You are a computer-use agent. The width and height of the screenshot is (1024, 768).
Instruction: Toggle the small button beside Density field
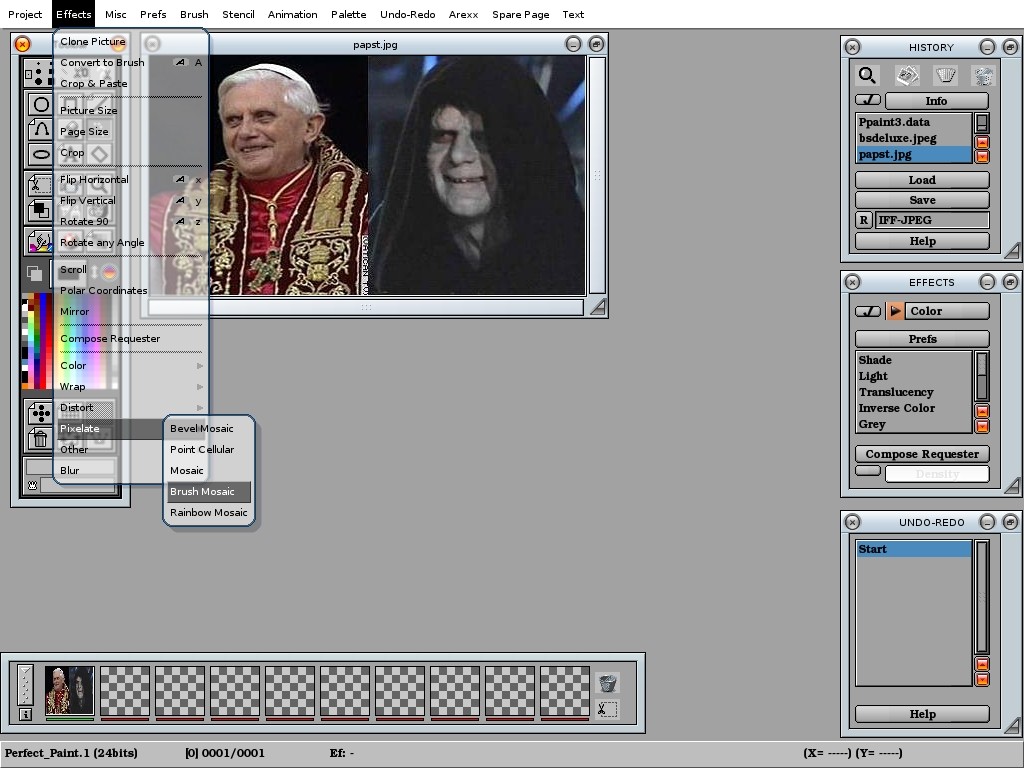click(868, 471)
